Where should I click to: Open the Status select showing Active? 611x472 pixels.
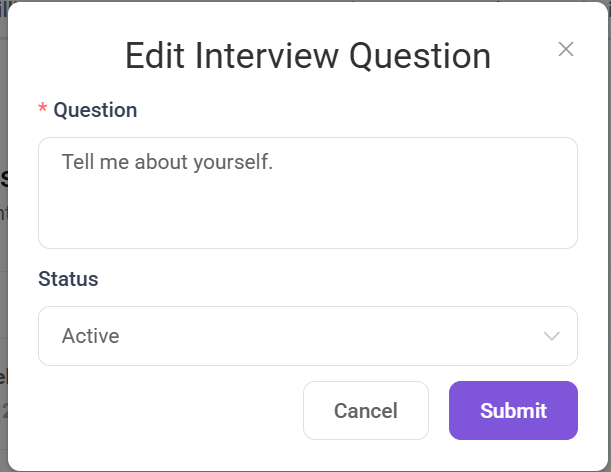[x=307, y=336]
